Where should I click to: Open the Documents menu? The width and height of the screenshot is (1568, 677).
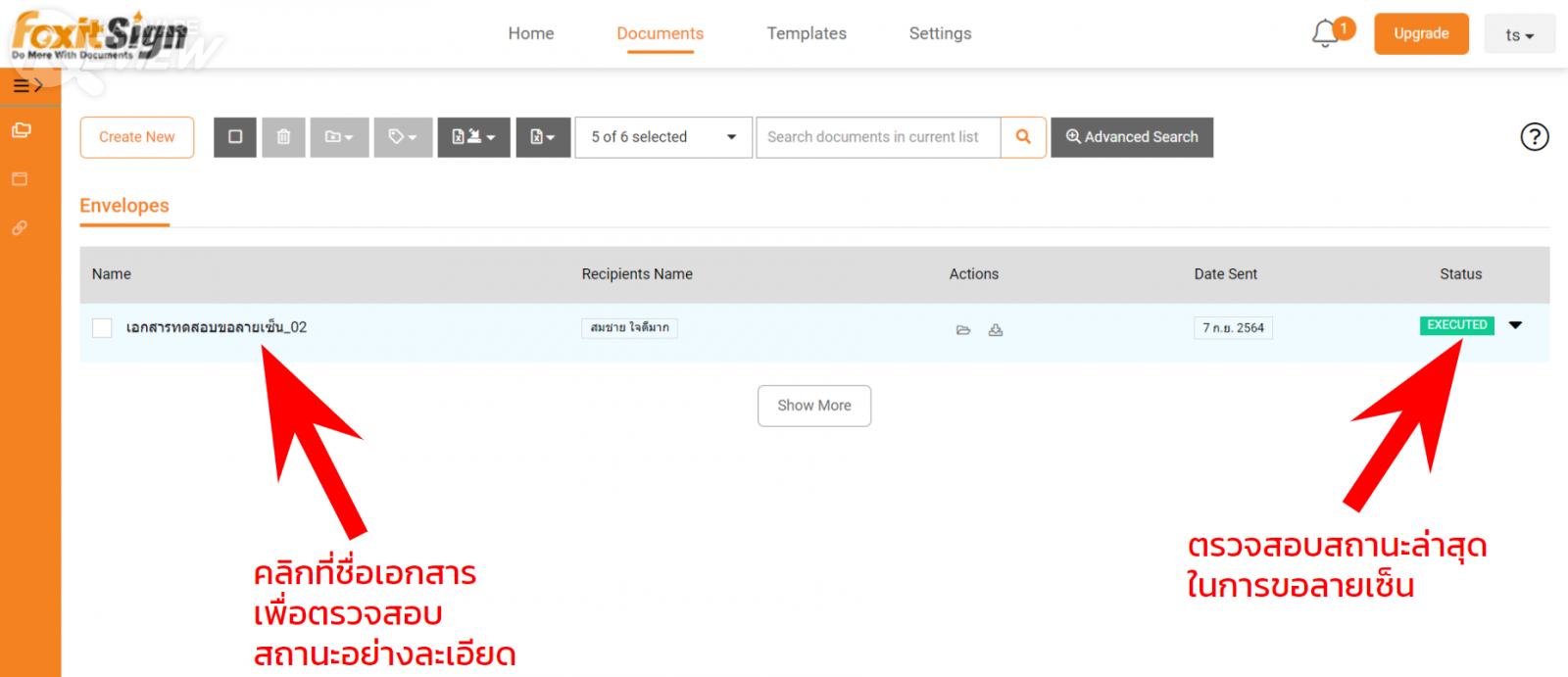(660, 33)
